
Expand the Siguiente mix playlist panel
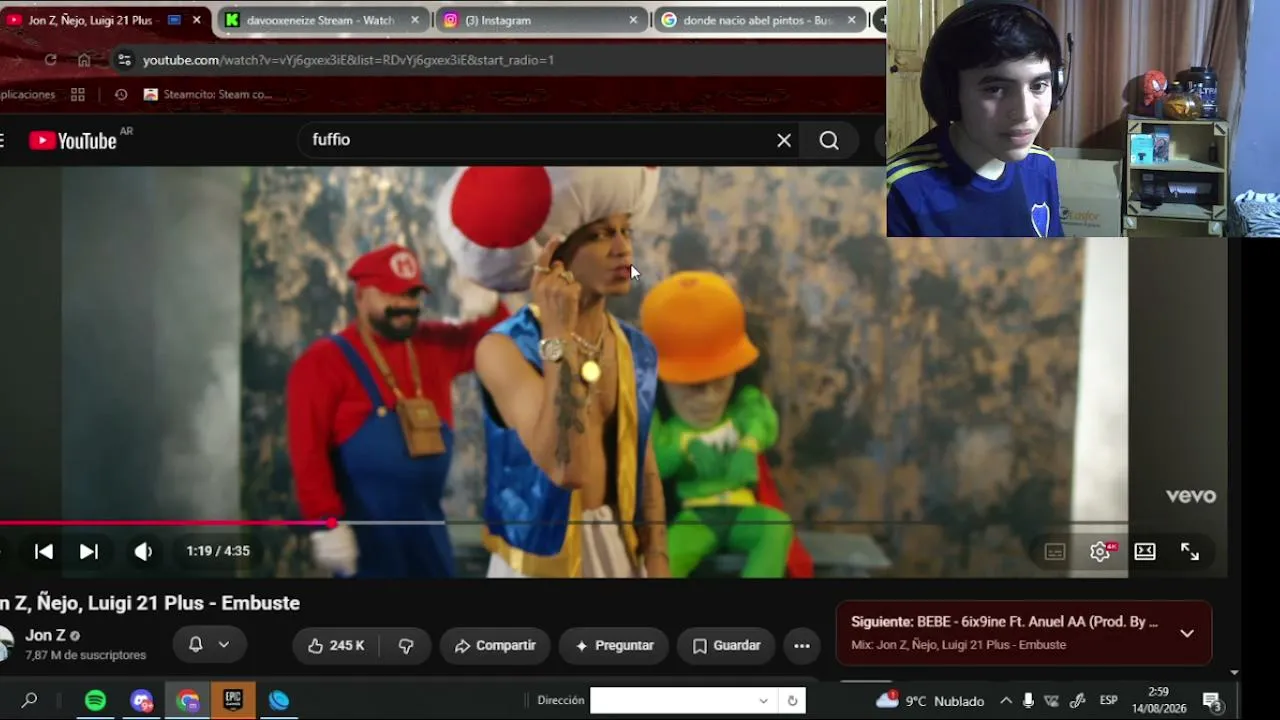1187,633
